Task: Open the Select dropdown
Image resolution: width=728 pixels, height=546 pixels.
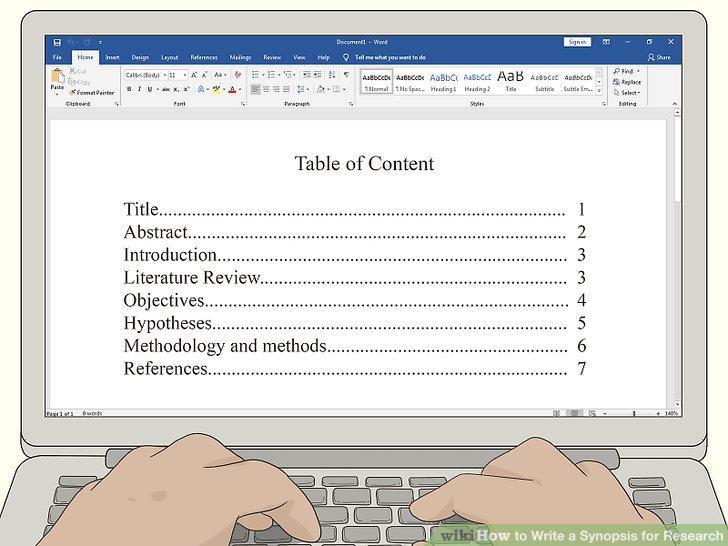Action: coord(627,92)
